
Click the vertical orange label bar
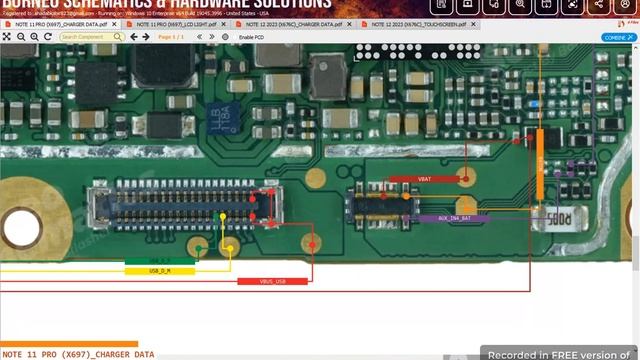[540, 165]
